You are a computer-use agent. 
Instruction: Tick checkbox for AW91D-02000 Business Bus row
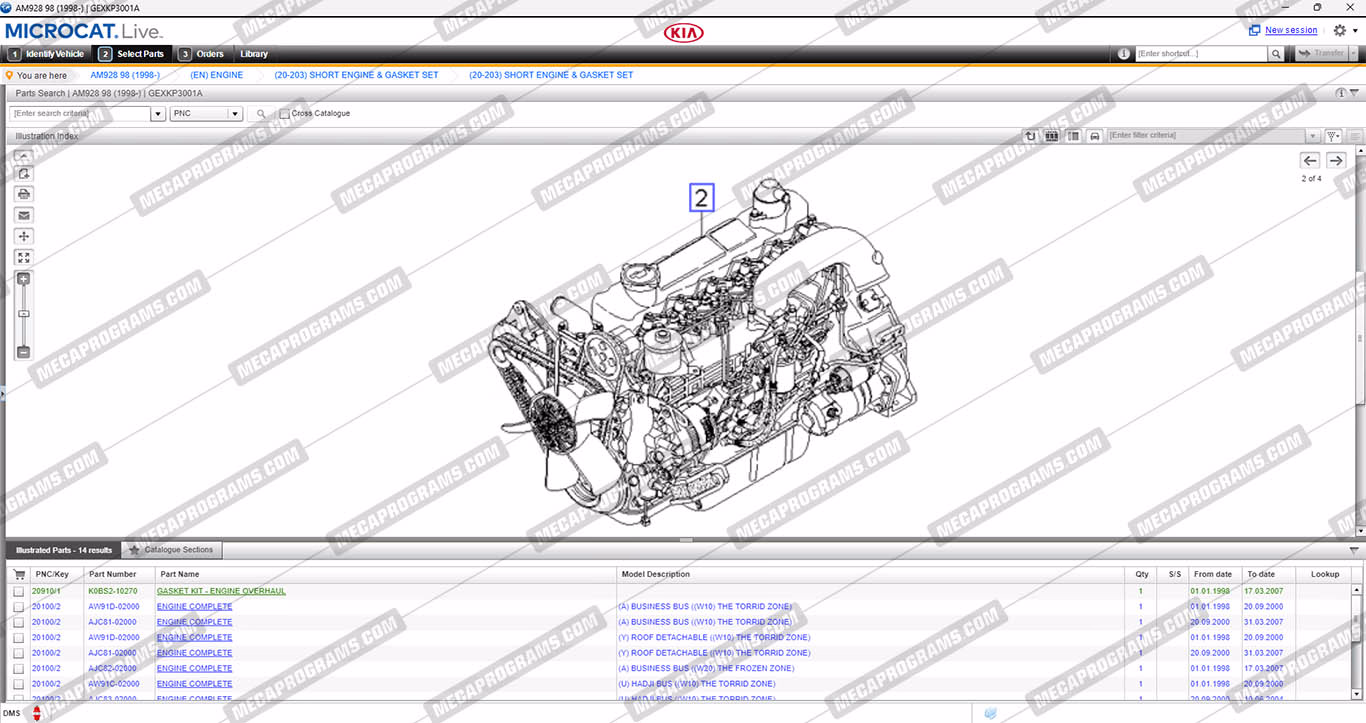click(x=19, y=607)
